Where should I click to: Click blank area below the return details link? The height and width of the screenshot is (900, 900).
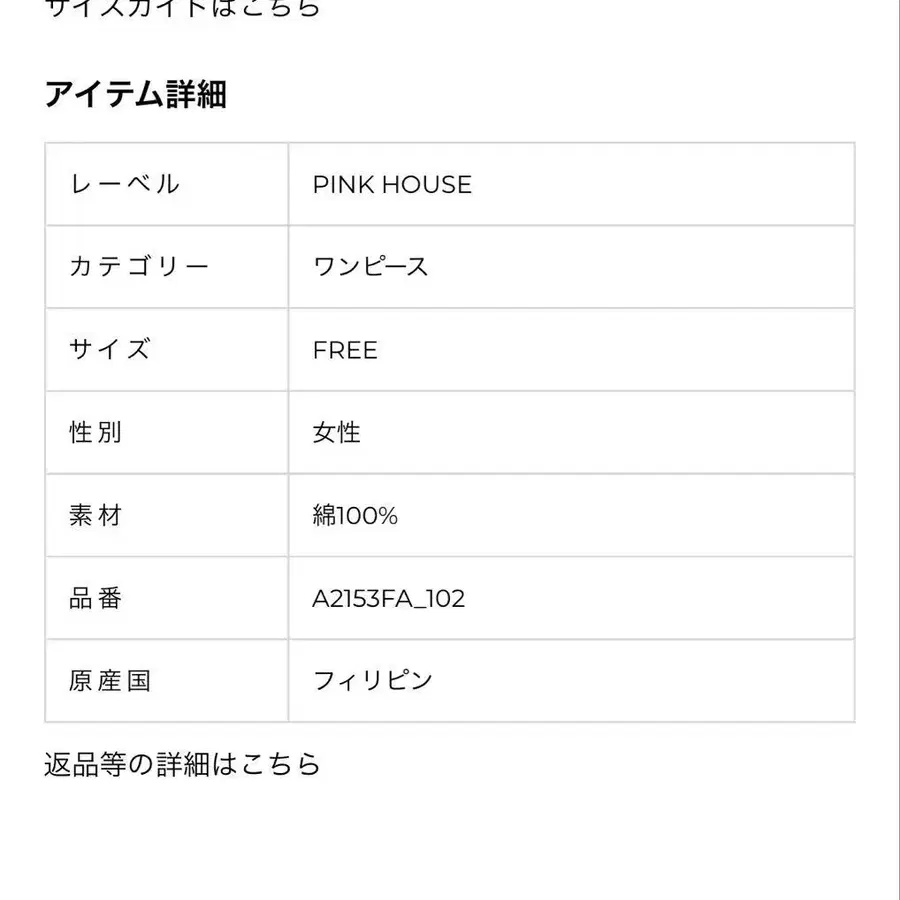pos(450,840)
